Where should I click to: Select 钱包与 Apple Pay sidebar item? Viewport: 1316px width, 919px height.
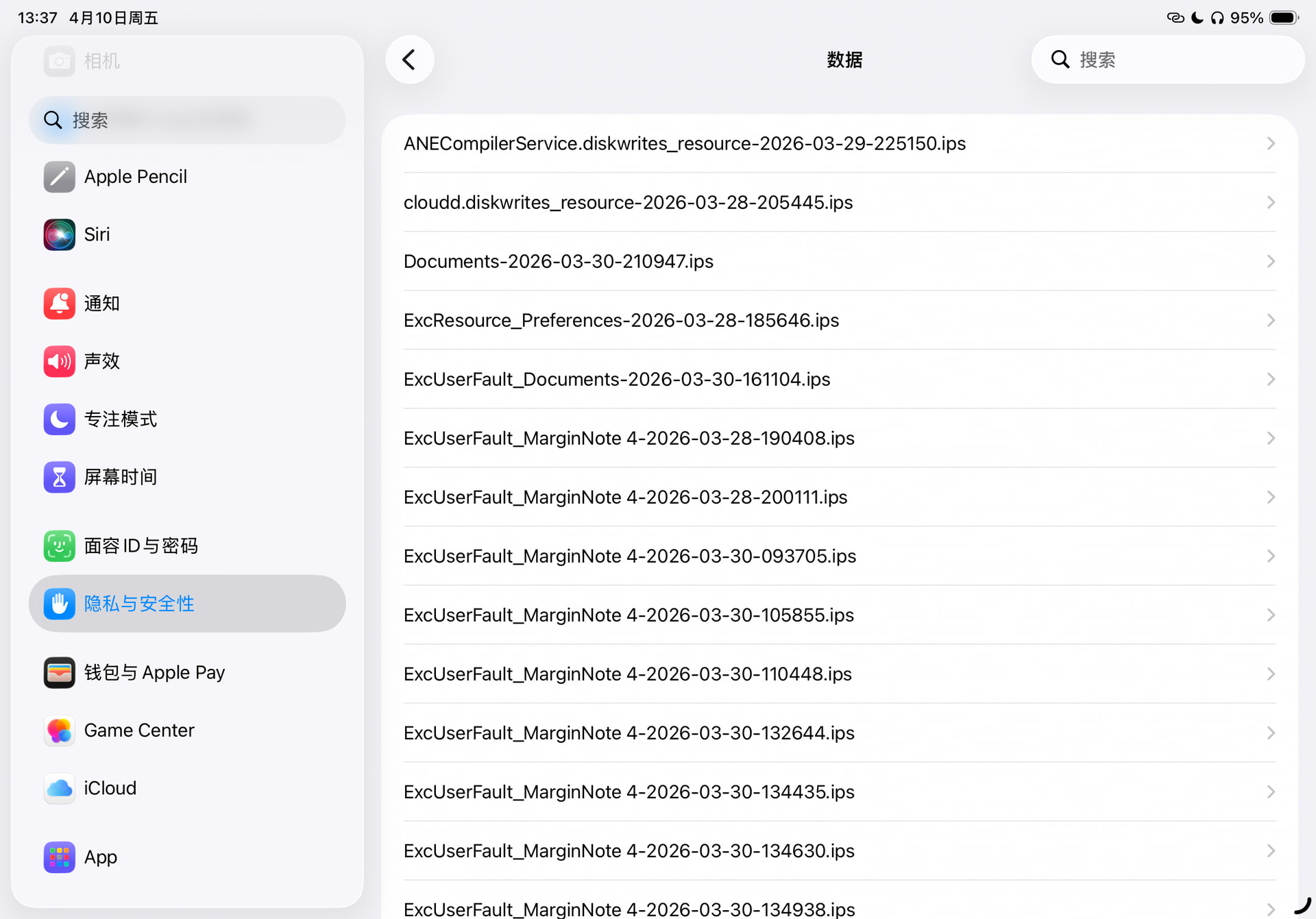click(x=187, y=672)
